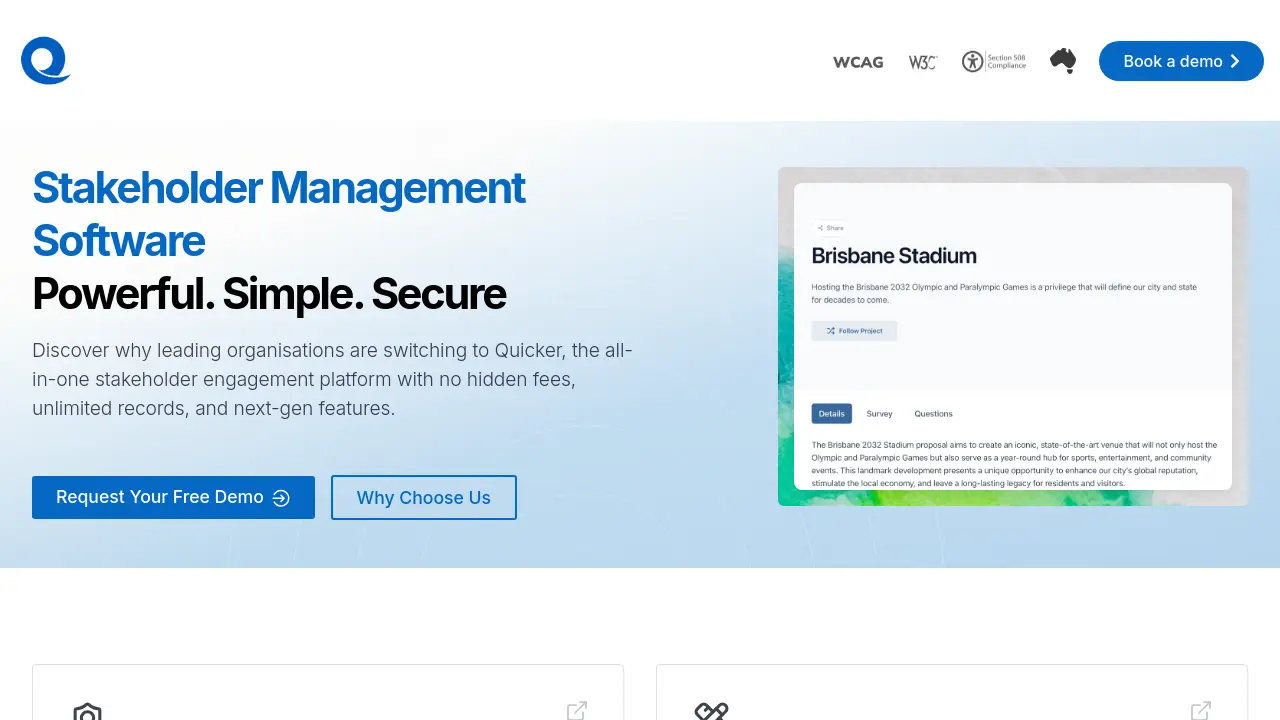Click the text "Hosting the Brisbane 2032 Olympic"

pos(1004,293)
